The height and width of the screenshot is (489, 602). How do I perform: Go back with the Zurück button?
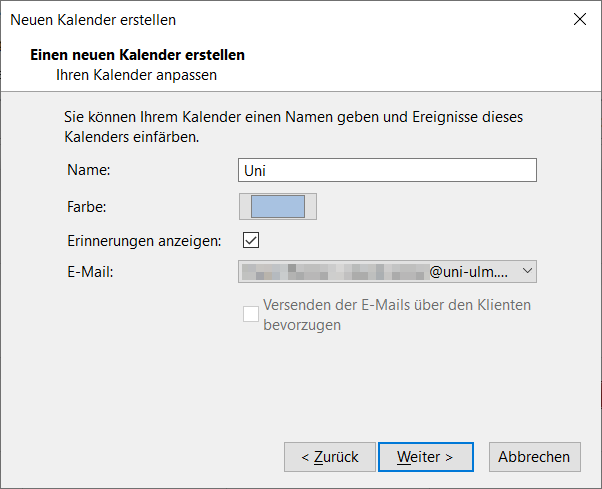click(329, 457)
